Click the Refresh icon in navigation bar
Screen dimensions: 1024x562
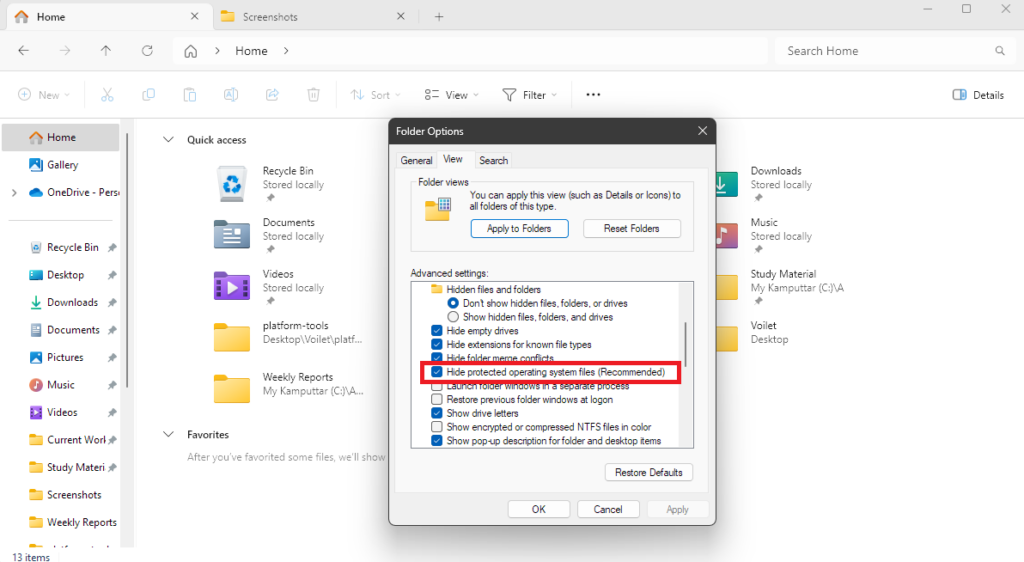pos(147,51)
